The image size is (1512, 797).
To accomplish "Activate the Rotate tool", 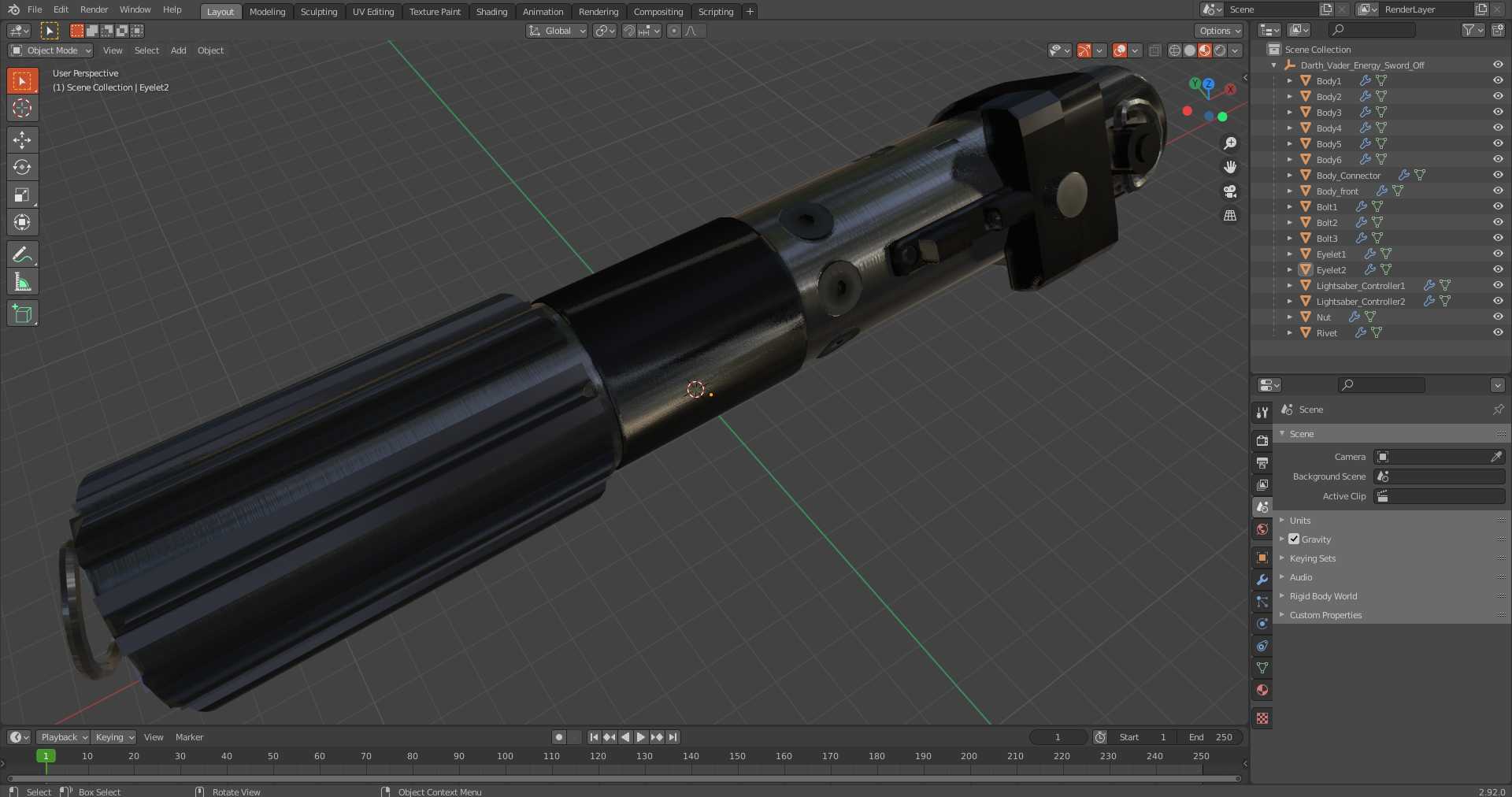I will (22, 167).
